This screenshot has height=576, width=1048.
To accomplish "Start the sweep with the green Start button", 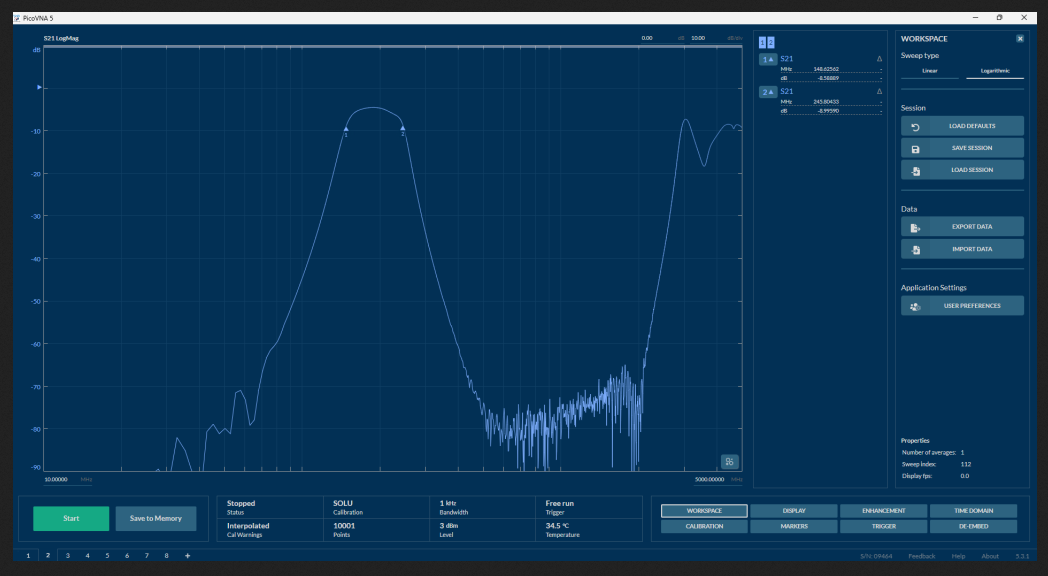I will coord(72,519).
